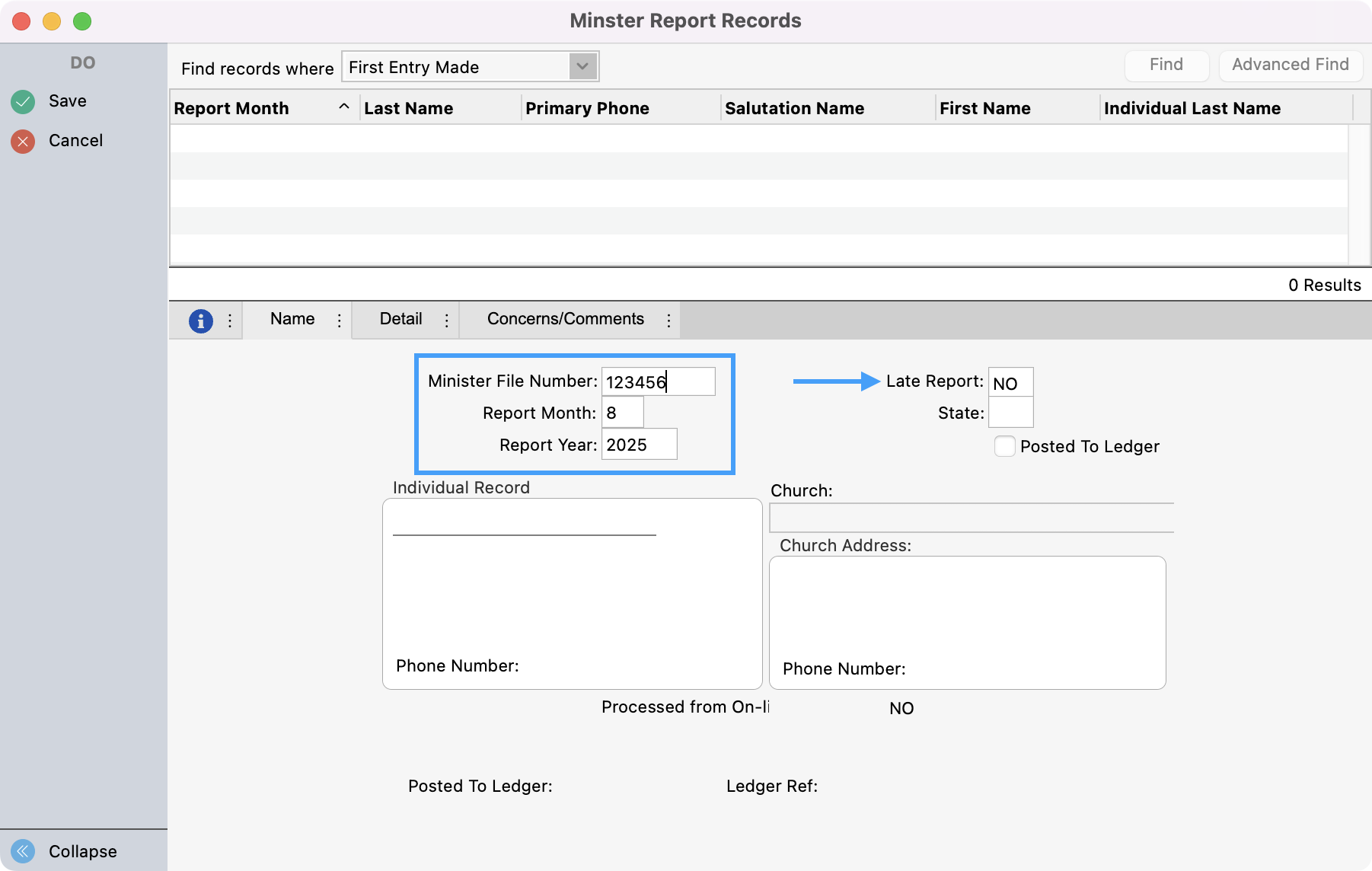Click the sort arrow on Report Month column

coord(344,107)
